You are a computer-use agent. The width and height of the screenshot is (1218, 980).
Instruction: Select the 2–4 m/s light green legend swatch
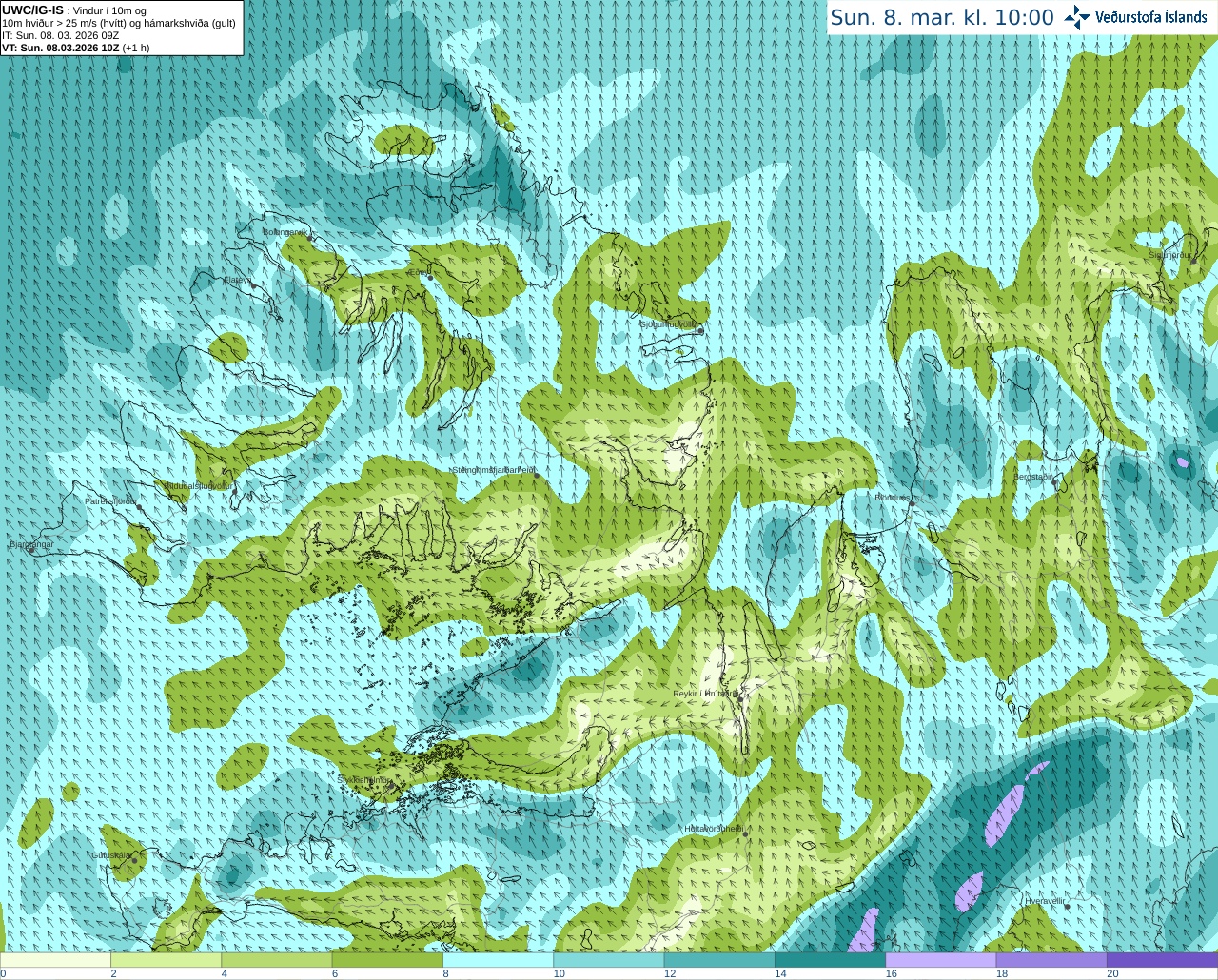pos(166,960)
